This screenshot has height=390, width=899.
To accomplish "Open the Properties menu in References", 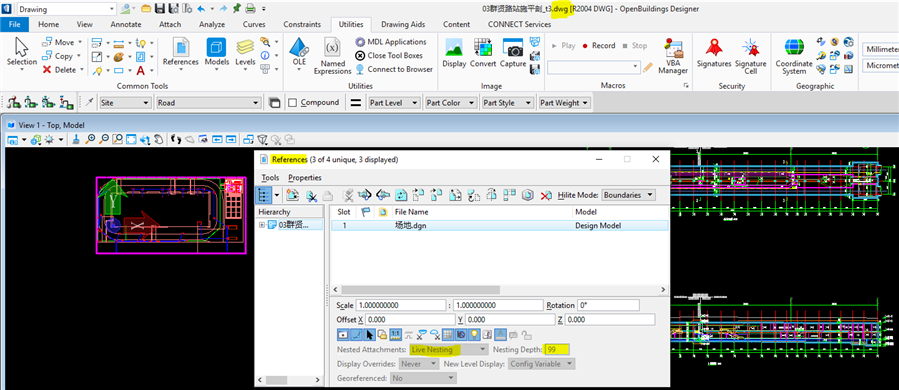I will (x=304, y=178).
